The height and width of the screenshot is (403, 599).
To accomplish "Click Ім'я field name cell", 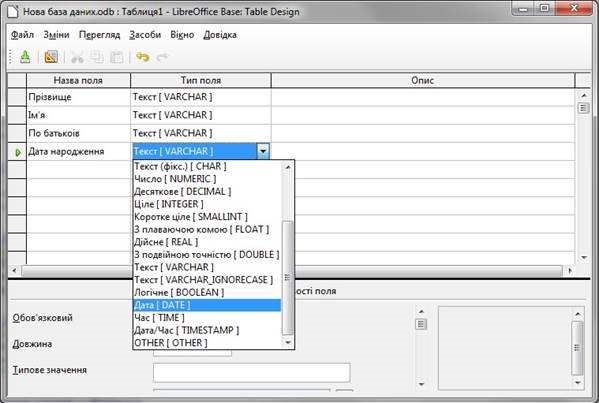I will (78, 115).
